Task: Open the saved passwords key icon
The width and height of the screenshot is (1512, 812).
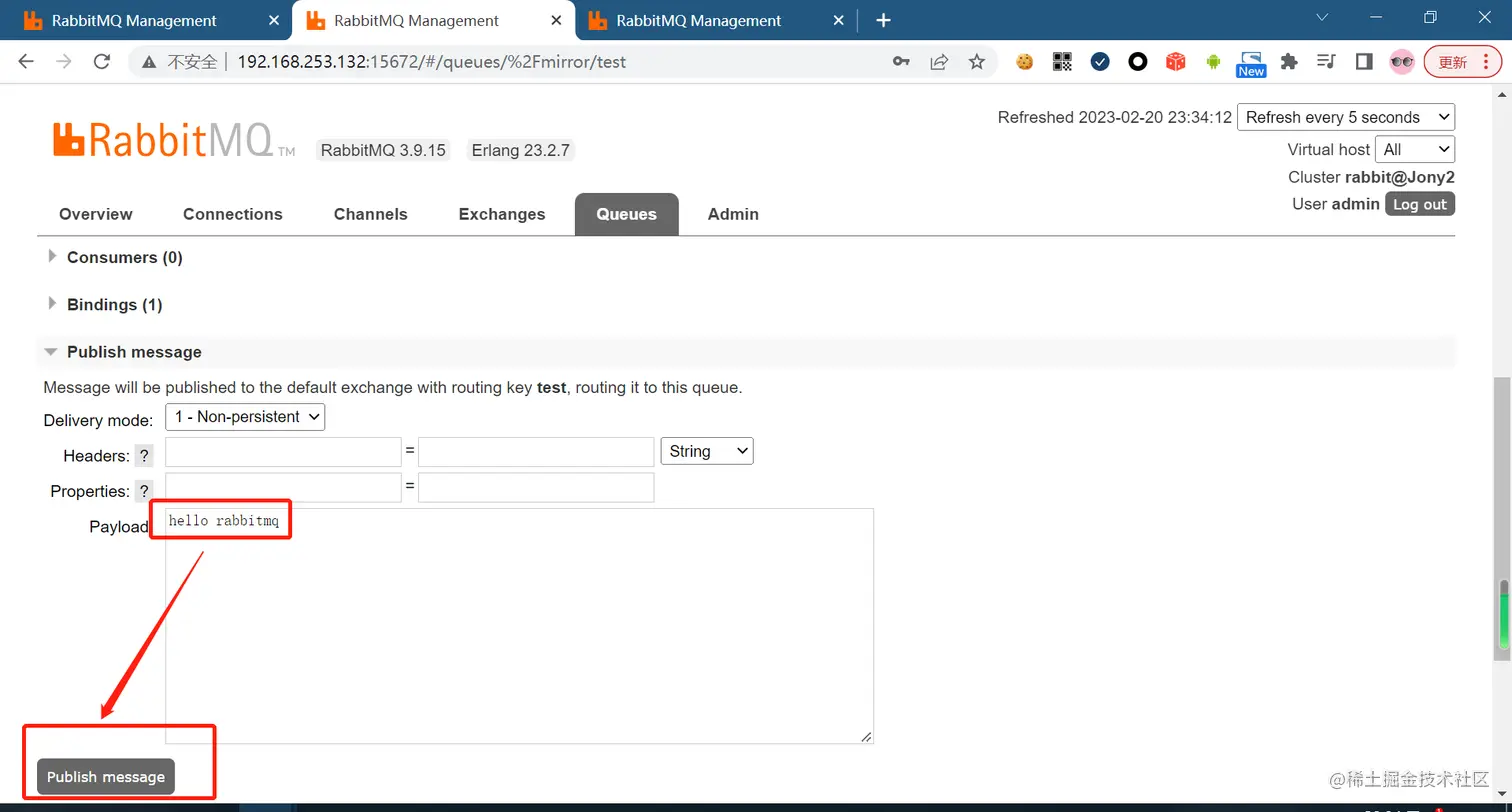Action: (x=901, y=62)
